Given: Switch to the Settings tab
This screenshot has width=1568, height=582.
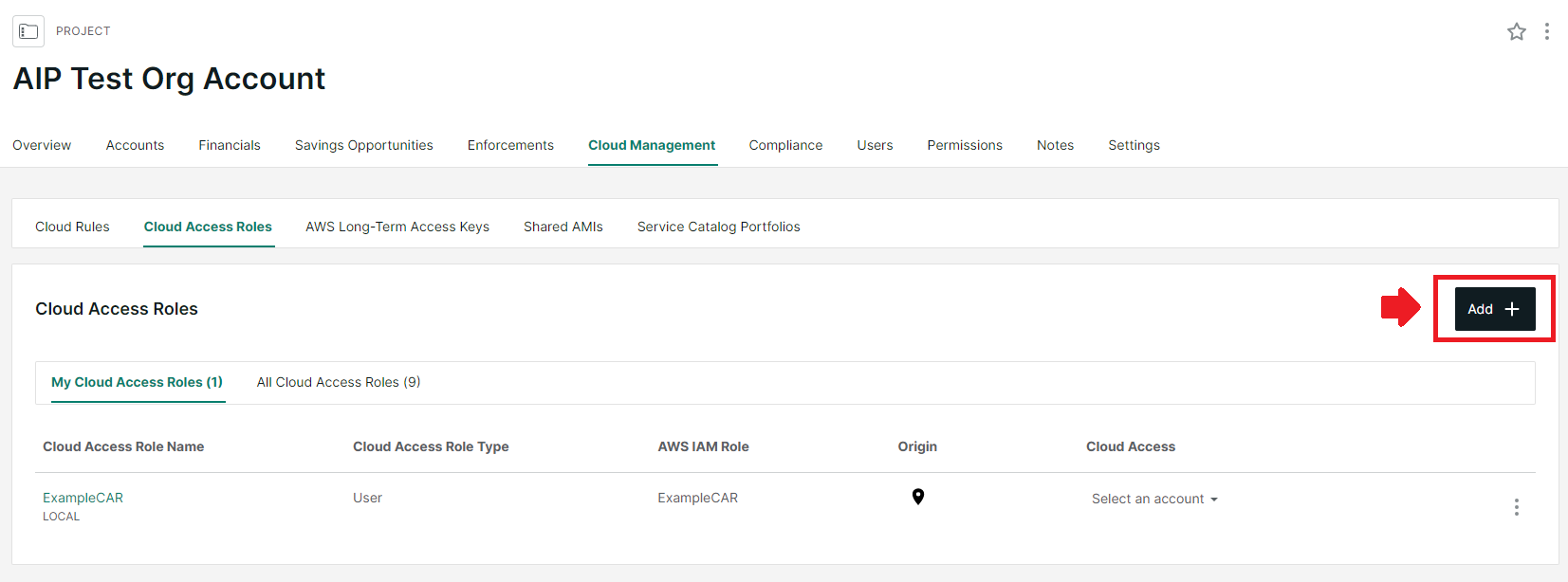Looking at the screenshot, I should click(1134, 145).
